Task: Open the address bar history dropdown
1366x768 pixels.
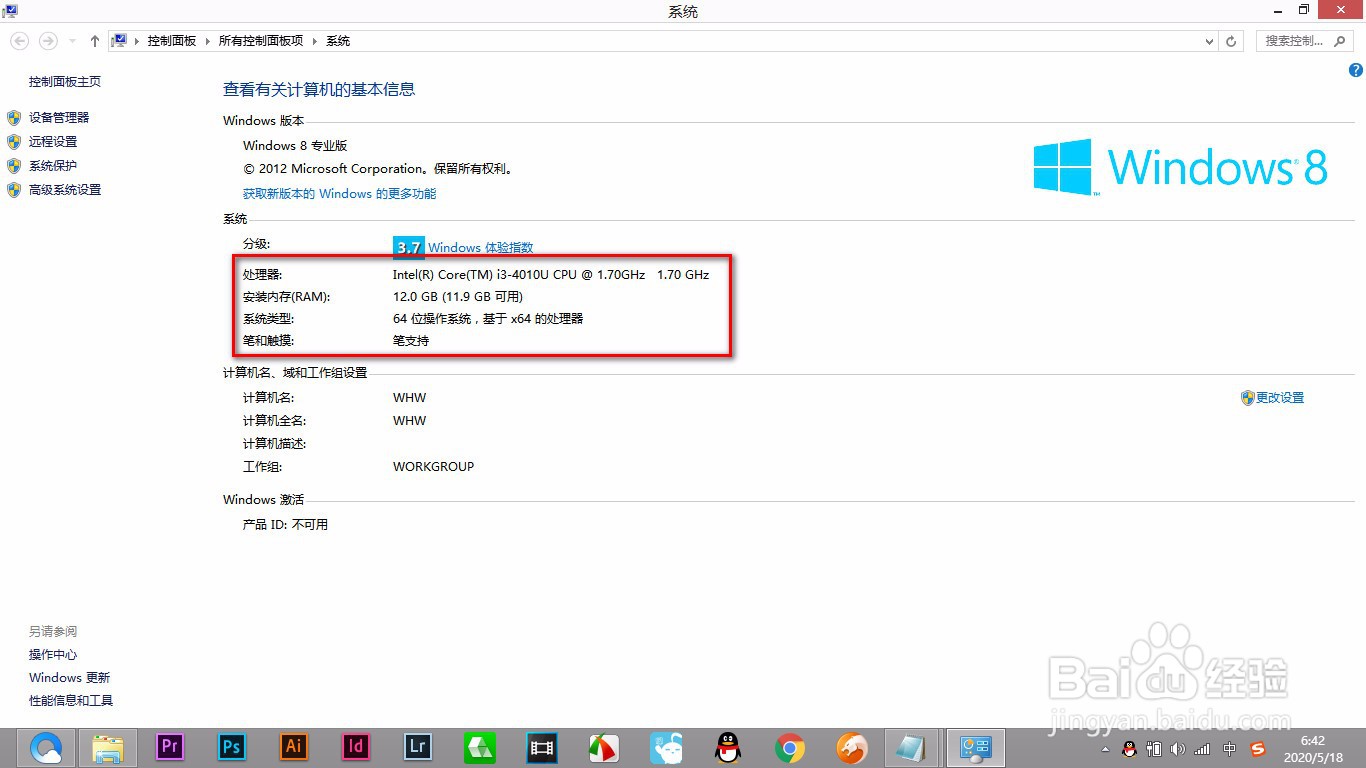Action: pyautogui.click(x=1209, y=41)
